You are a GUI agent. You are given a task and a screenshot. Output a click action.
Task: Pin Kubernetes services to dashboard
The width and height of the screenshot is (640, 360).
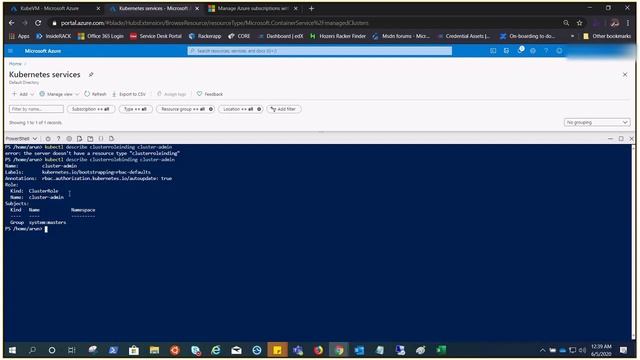[x=91, y=75]
